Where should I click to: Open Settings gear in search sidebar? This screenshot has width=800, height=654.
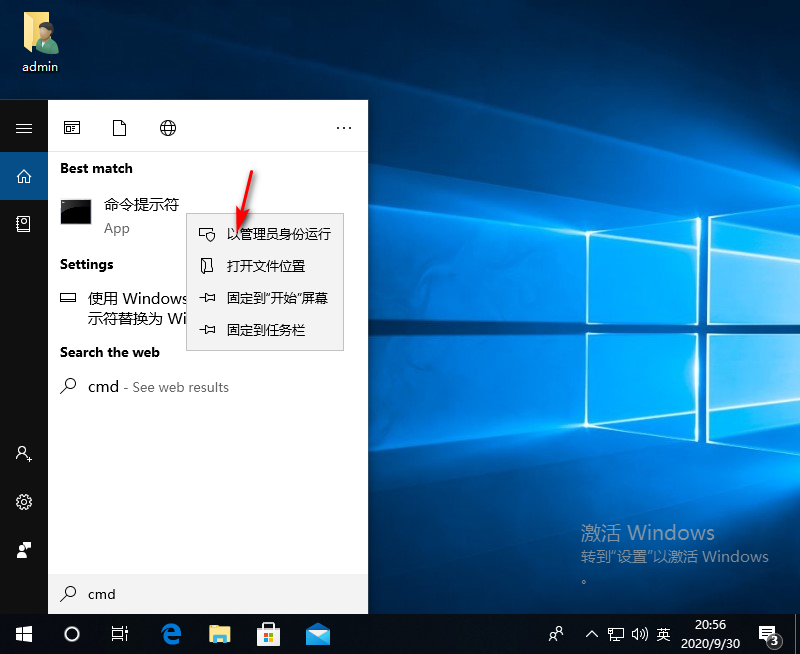25,502
